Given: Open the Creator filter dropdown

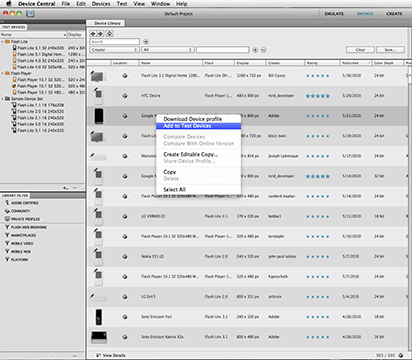Looking at the screenshot, I should [x=114, y=50].
